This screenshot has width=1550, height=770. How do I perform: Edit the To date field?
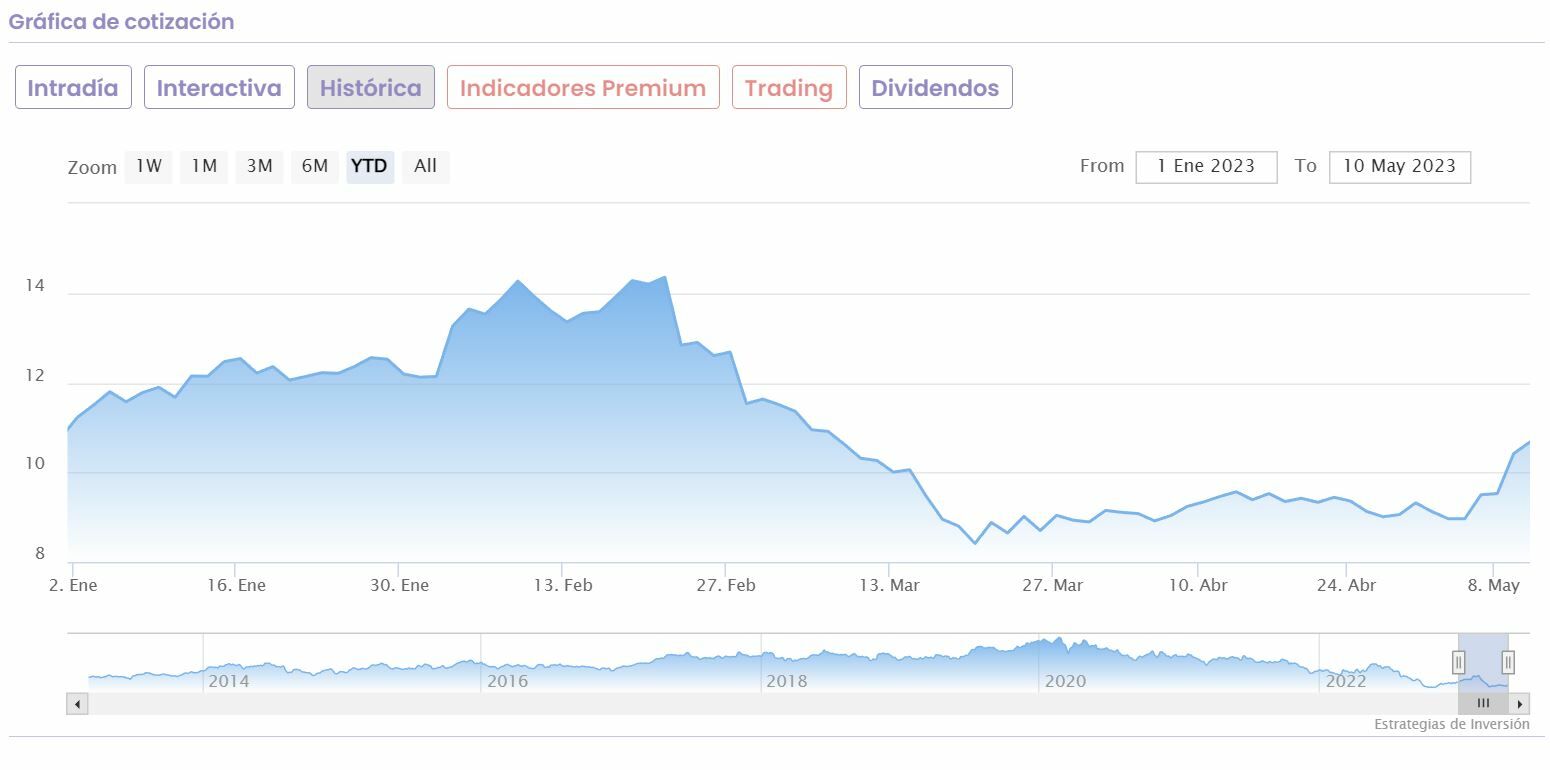coord(1399,167)
